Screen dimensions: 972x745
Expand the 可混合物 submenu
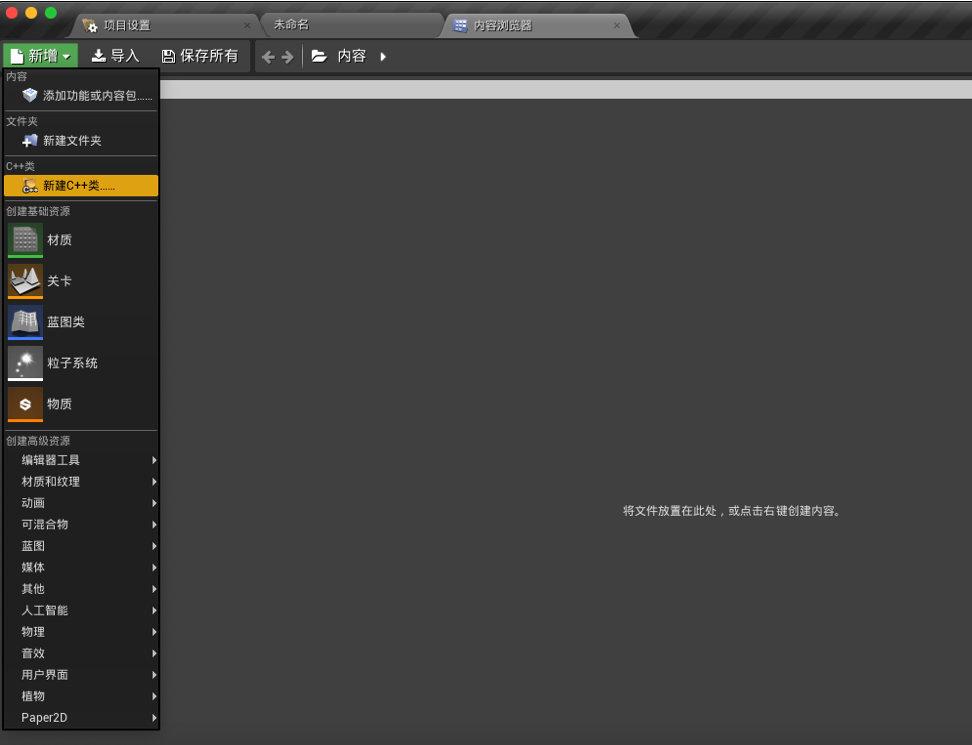[x=81, y=524]
